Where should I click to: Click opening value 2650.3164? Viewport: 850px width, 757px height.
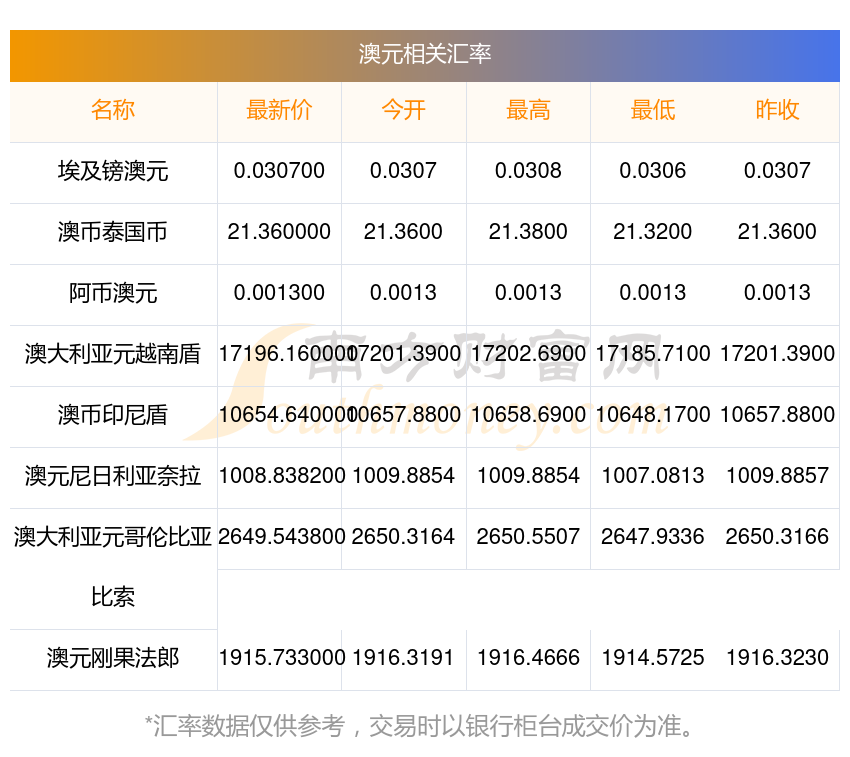[403, 536]
